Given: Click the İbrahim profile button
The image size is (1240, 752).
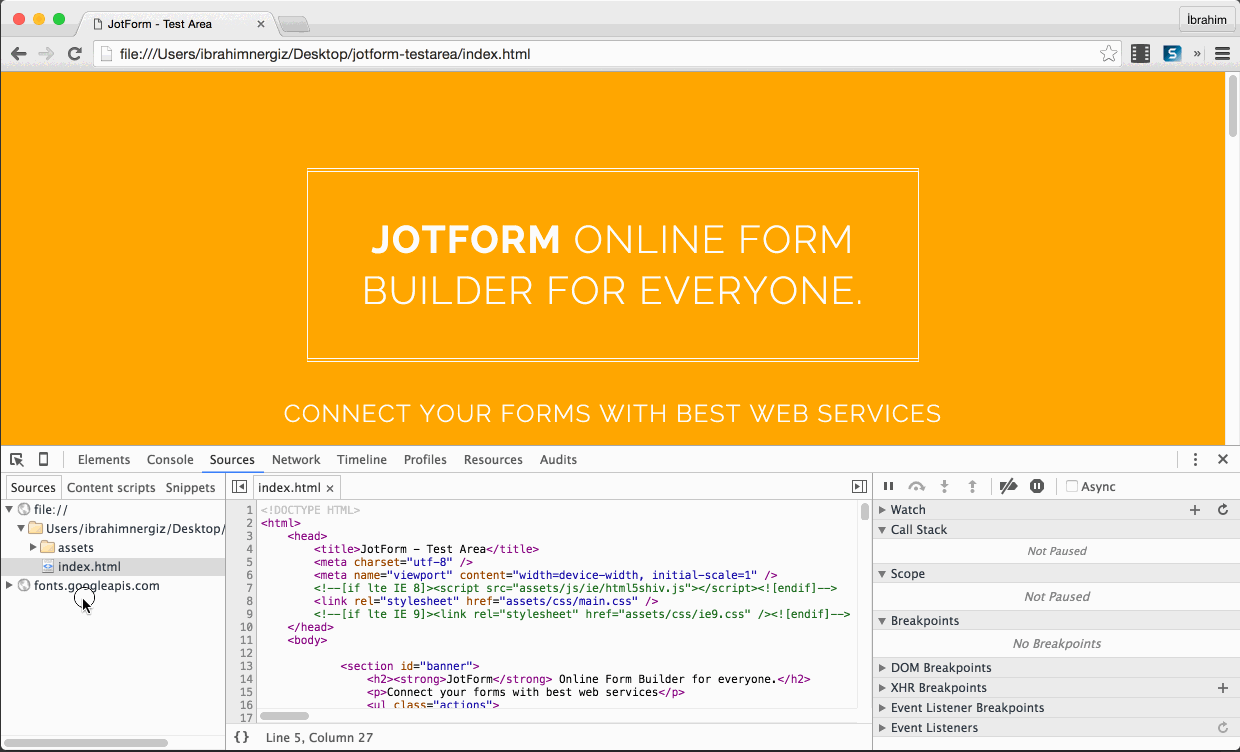Looking at the screenshot, I should pos(1206,20).
